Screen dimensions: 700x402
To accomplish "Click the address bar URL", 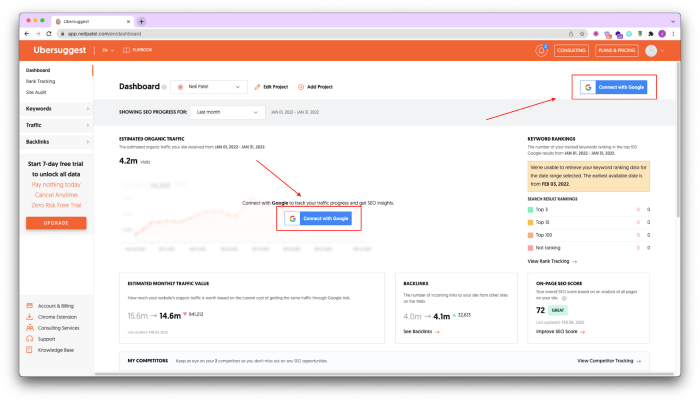I will point(104,34).
